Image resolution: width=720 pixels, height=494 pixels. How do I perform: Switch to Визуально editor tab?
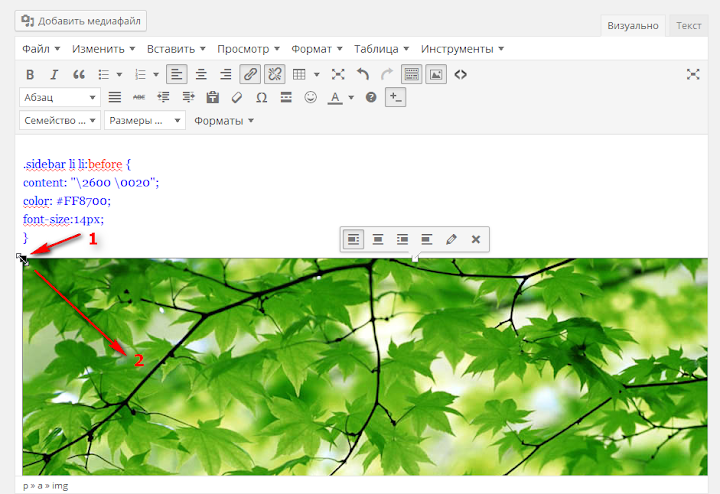click(x=633, y=26)
